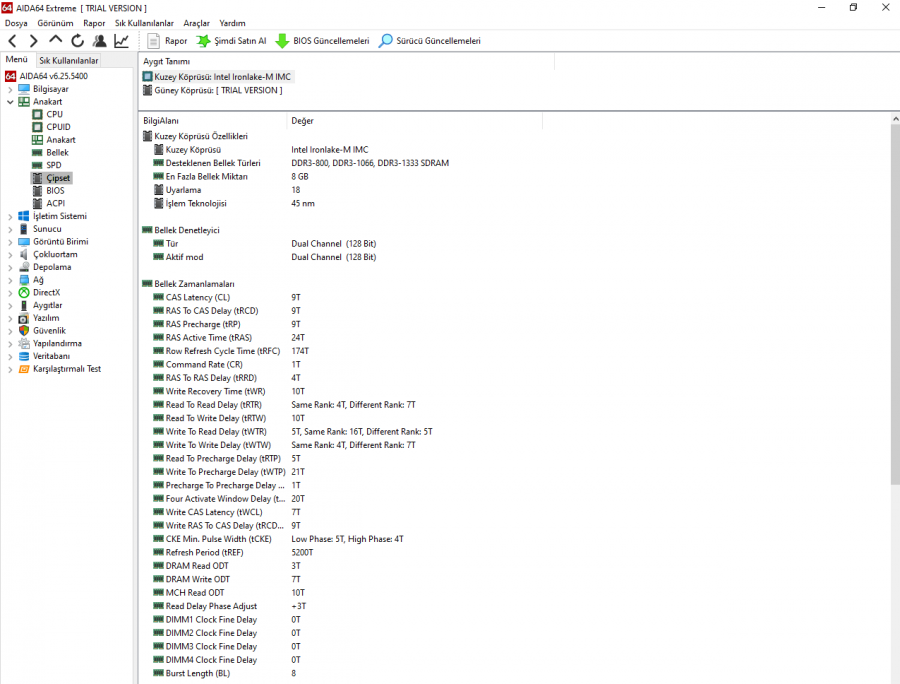
Task: Expand the Depolama tree node
Action: coord(10,267)
